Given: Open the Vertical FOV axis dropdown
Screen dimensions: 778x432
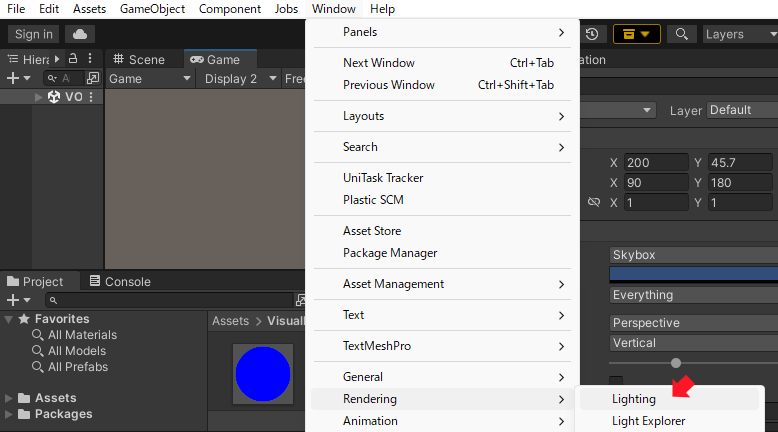Looking at the screenshot, I should (694, 343).
